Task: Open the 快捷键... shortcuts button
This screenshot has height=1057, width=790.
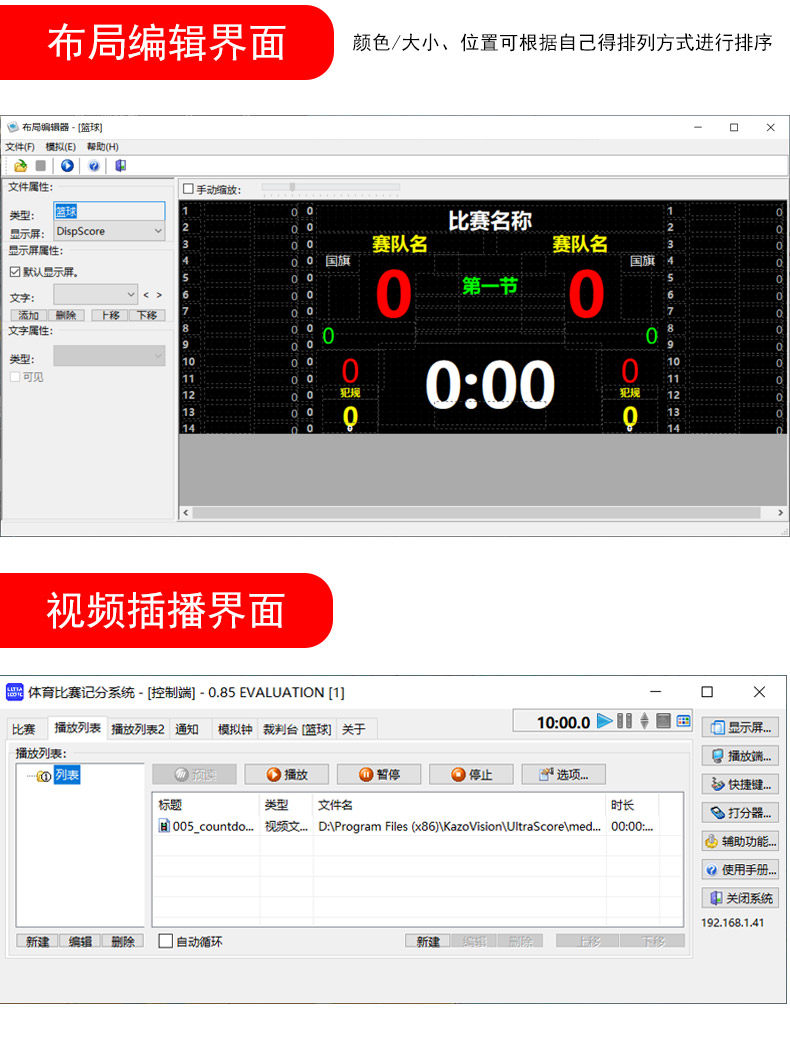Action: (740, 784)
